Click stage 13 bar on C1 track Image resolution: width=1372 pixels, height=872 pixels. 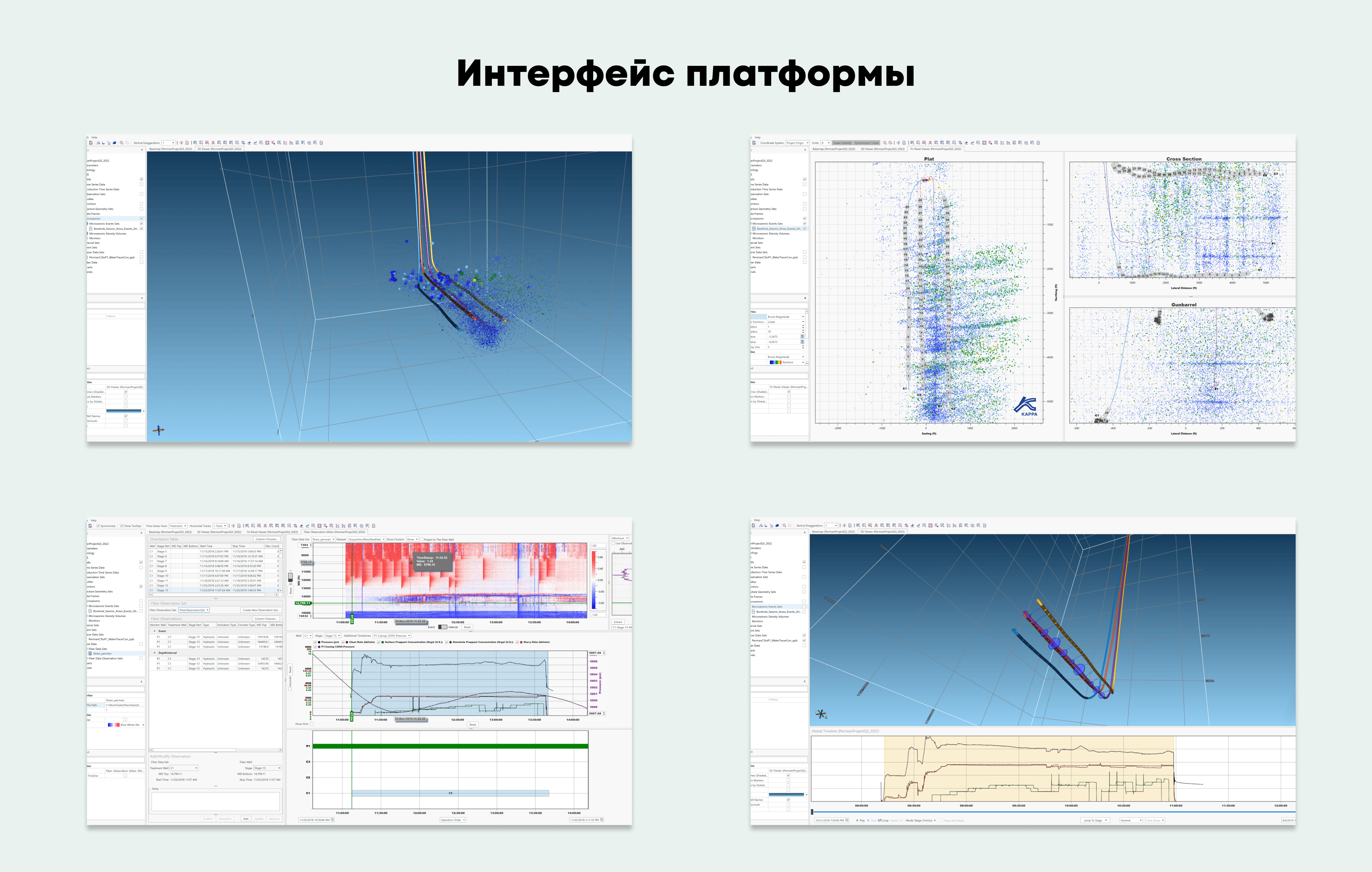450,793
